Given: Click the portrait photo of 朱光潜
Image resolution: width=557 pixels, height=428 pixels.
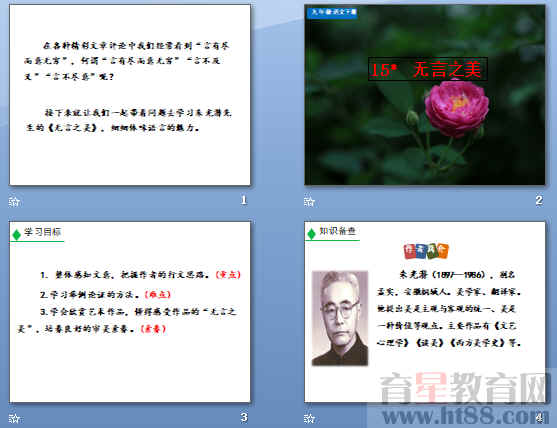Looking at the screenshot, I should click(340, 318).
